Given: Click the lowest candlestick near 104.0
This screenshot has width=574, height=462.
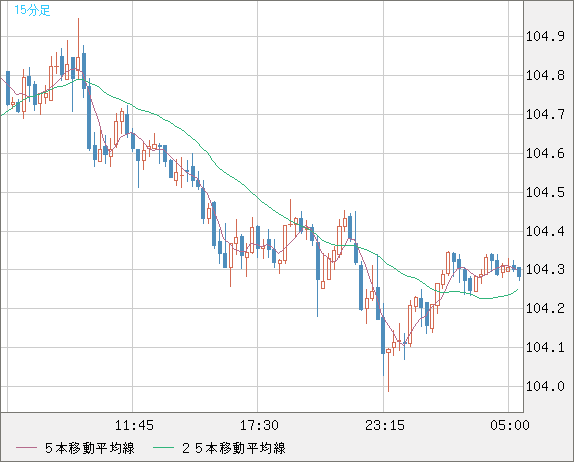Looking at the screenshot, I should (x=388, y=370).
